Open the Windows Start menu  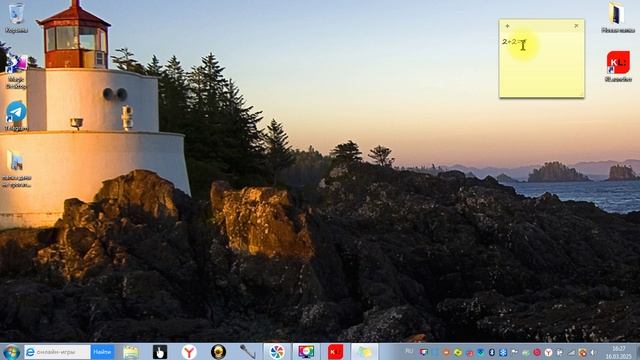coord(11,352)
